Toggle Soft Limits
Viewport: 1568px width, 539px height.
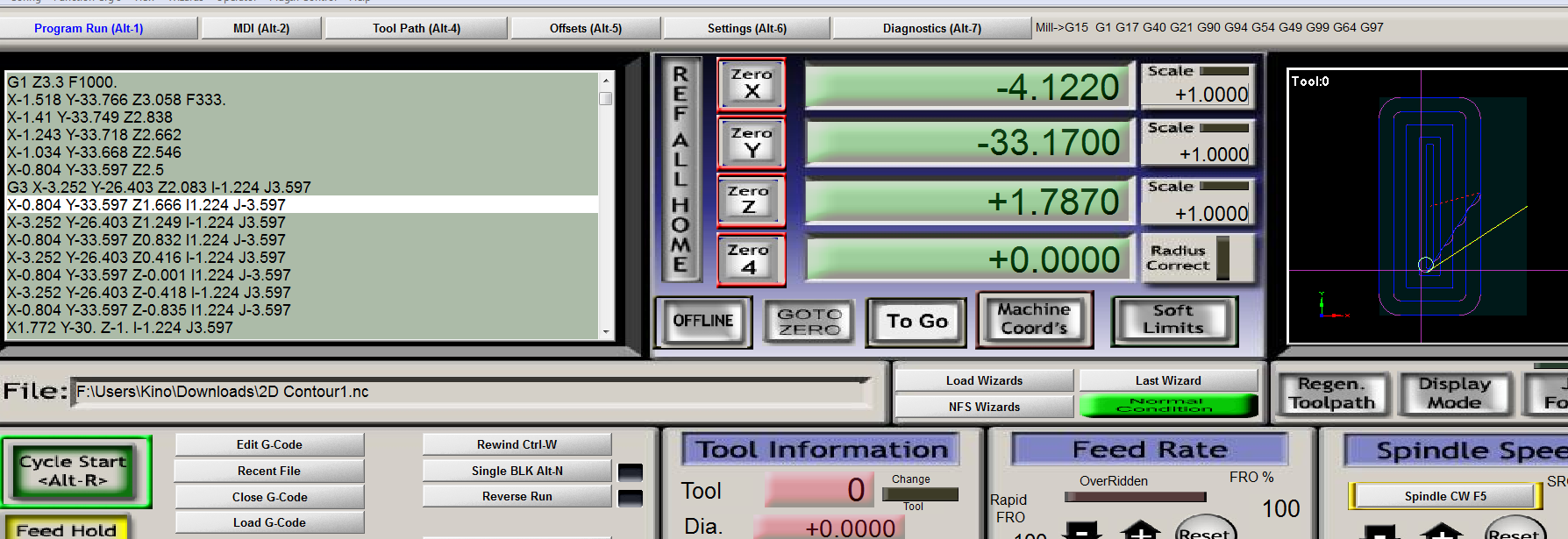click(1173, 320)
